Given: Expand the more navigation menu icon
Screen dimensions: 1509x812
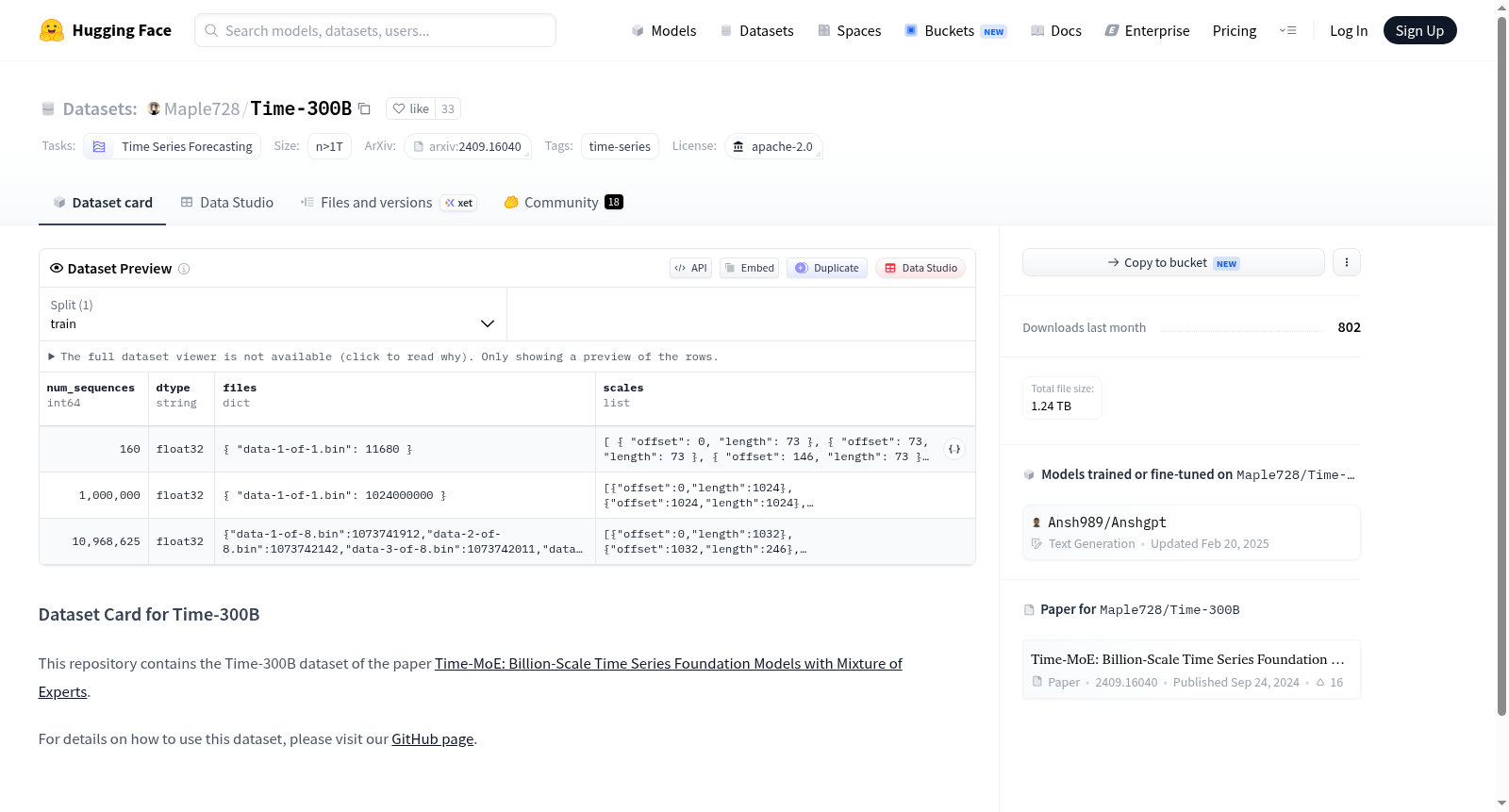Looking at the screenshot, I should tap(1287, 31).
